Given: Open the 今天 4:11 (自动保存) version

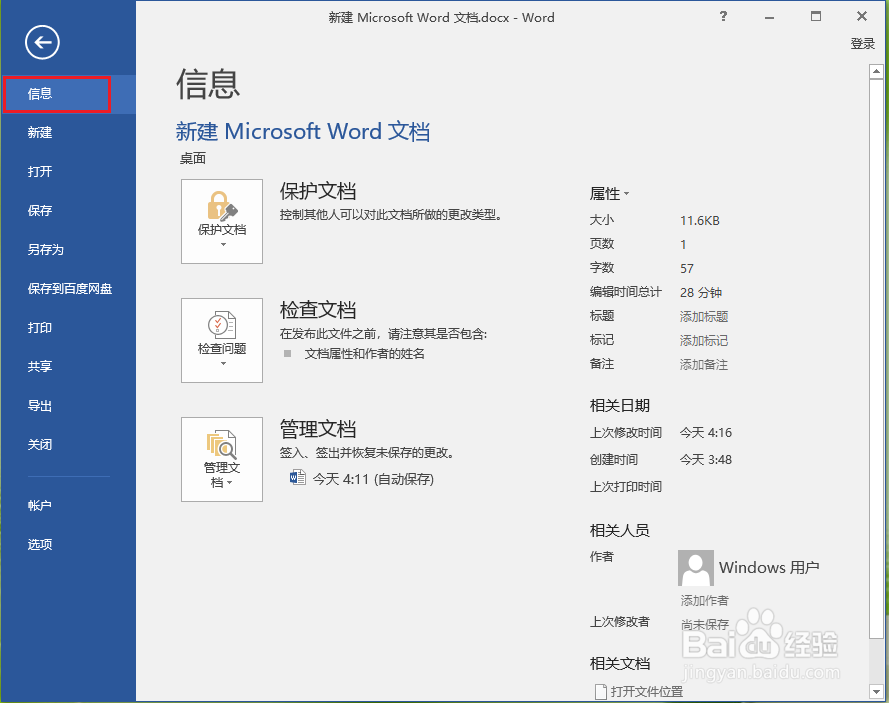Looking at the screenshot, I should coord(373,480).
